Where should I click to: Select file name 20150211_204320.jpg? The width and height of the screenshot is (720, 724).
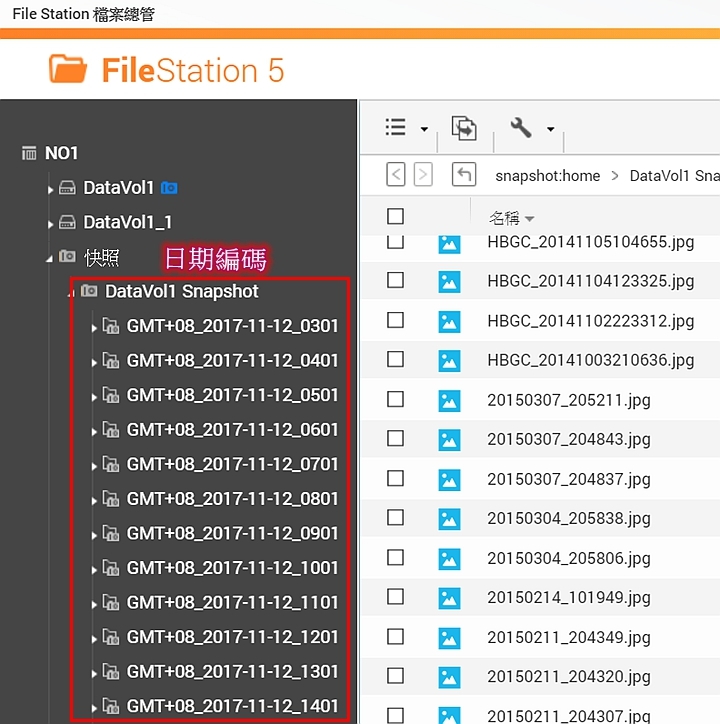[569, 677]
